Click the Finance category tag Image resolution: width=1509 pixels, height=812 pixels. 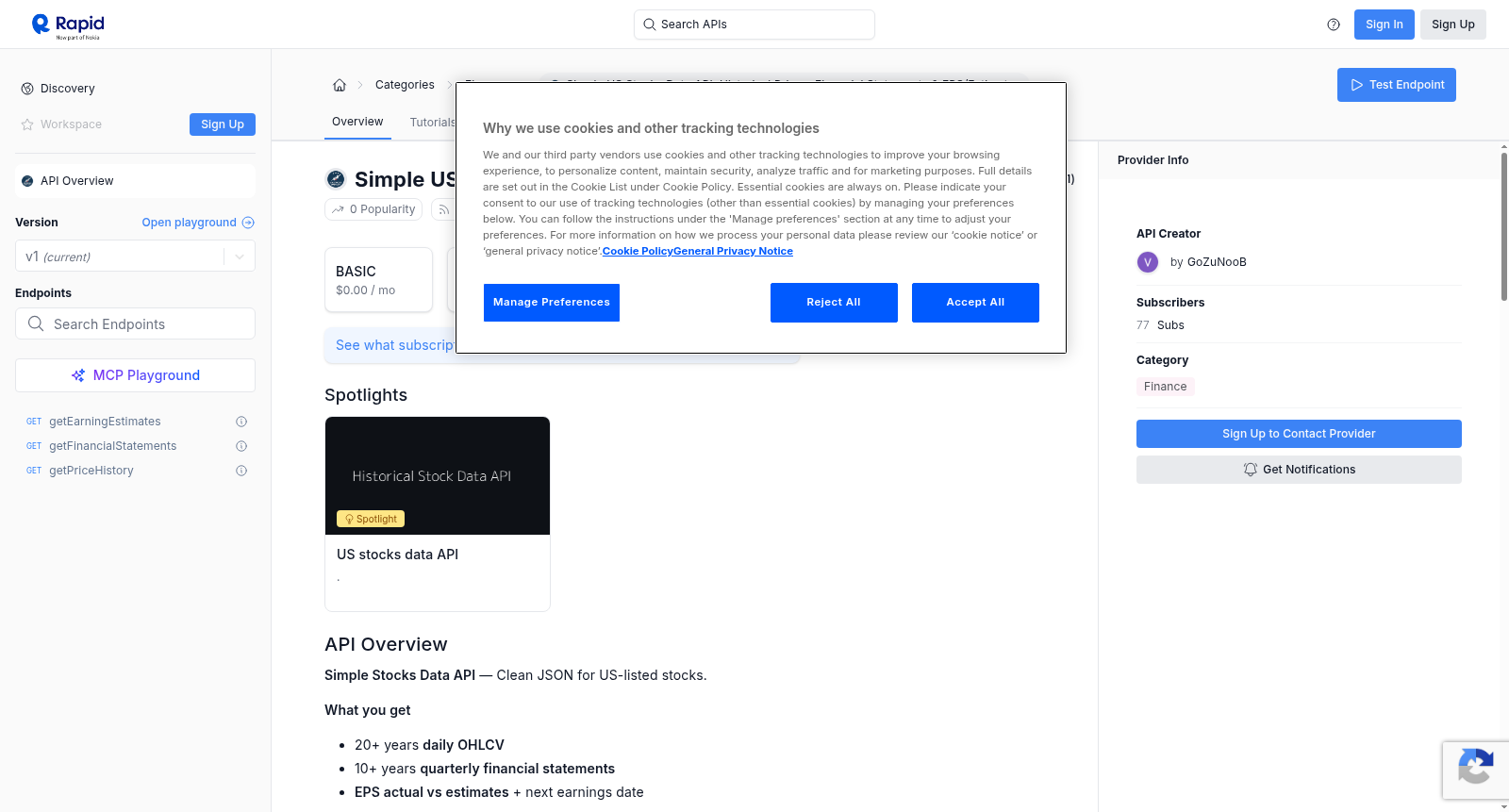[x=1166, y=387]
